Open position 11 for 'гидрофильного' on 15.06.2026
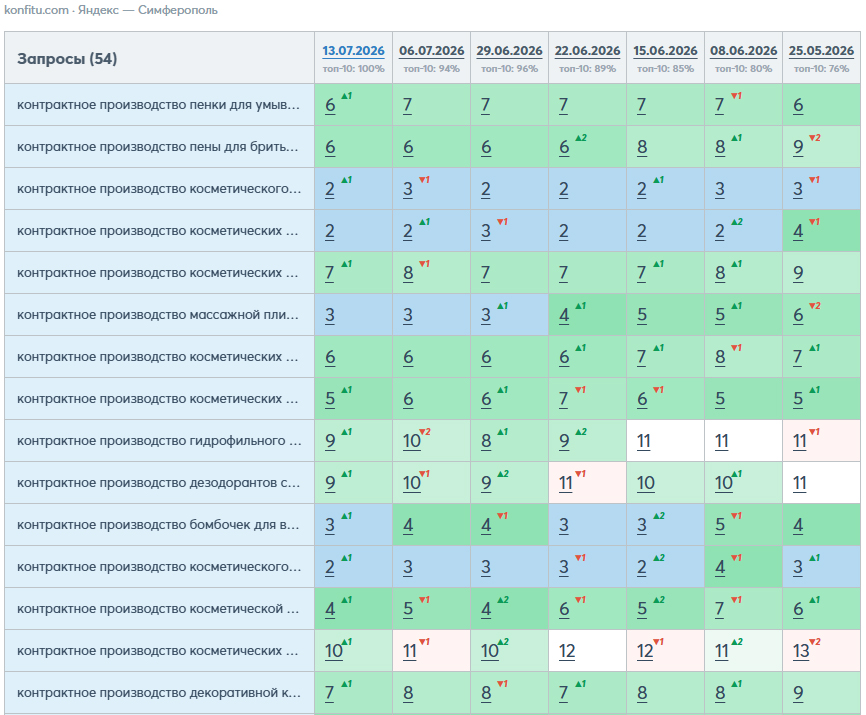This screenshot has width=866, height=715. pos(643,441)
